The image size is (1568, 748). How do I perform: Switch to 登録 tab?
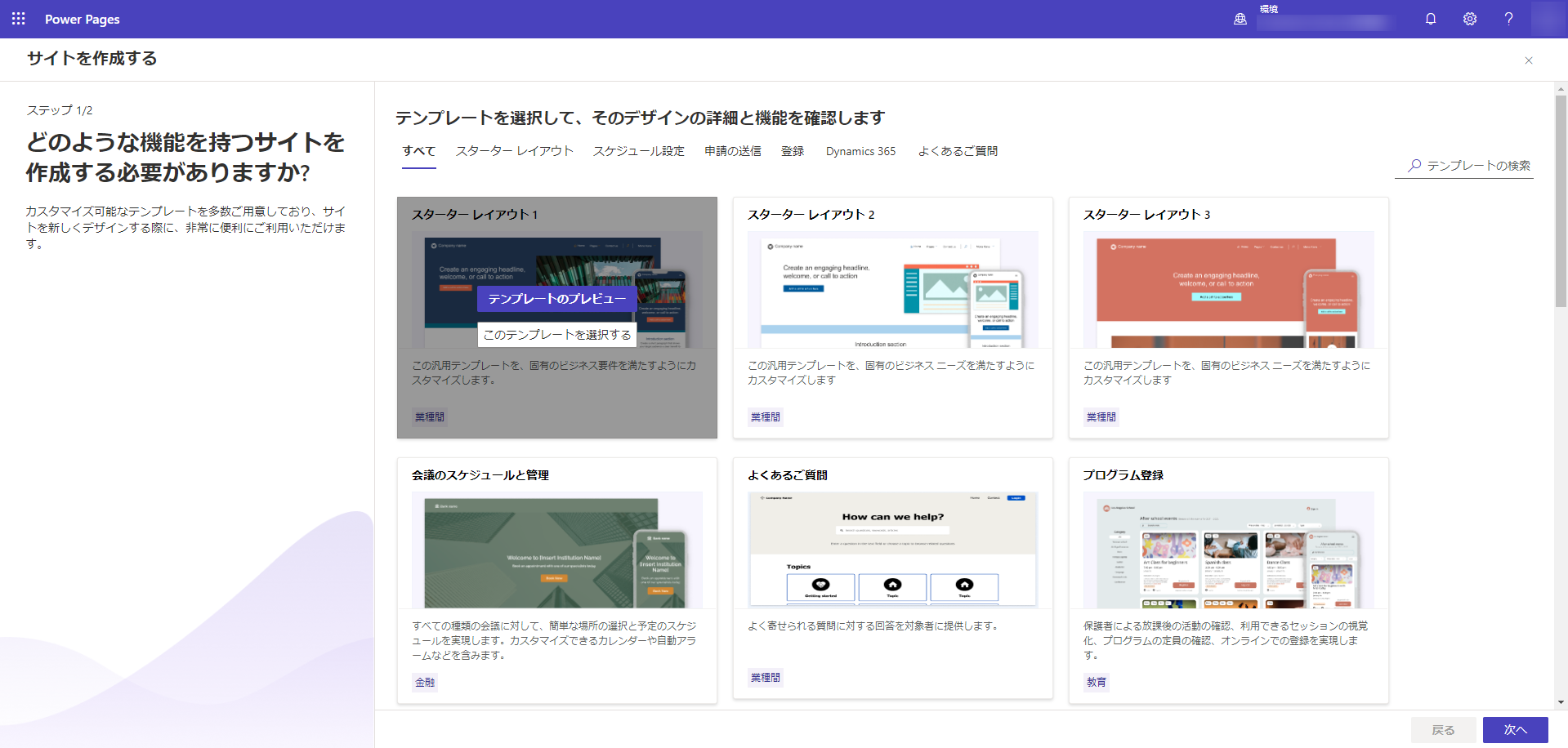(x=793, y=151)
